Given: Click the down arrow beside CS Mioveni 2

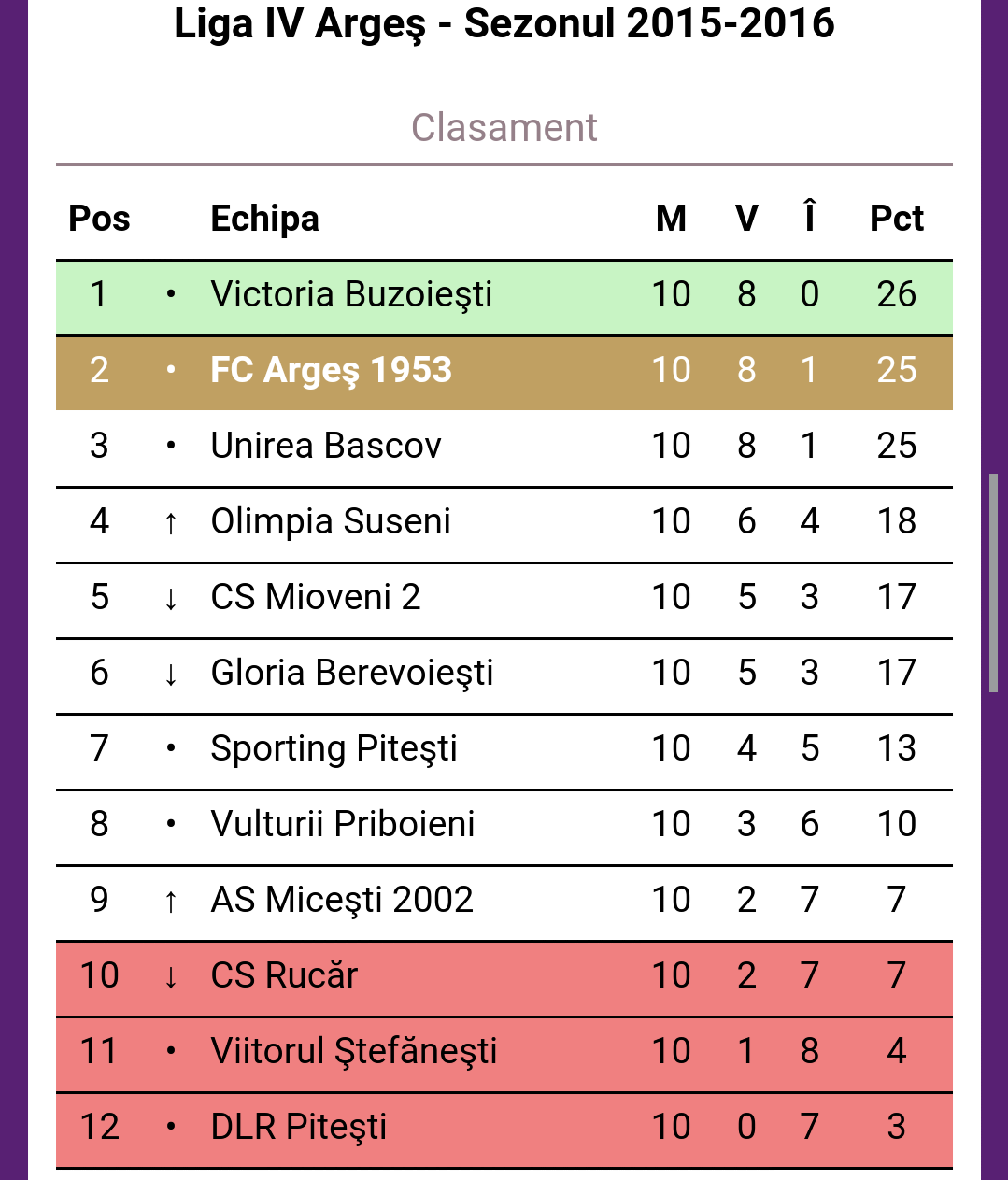Looking at the screenshot, I should 170,598.
